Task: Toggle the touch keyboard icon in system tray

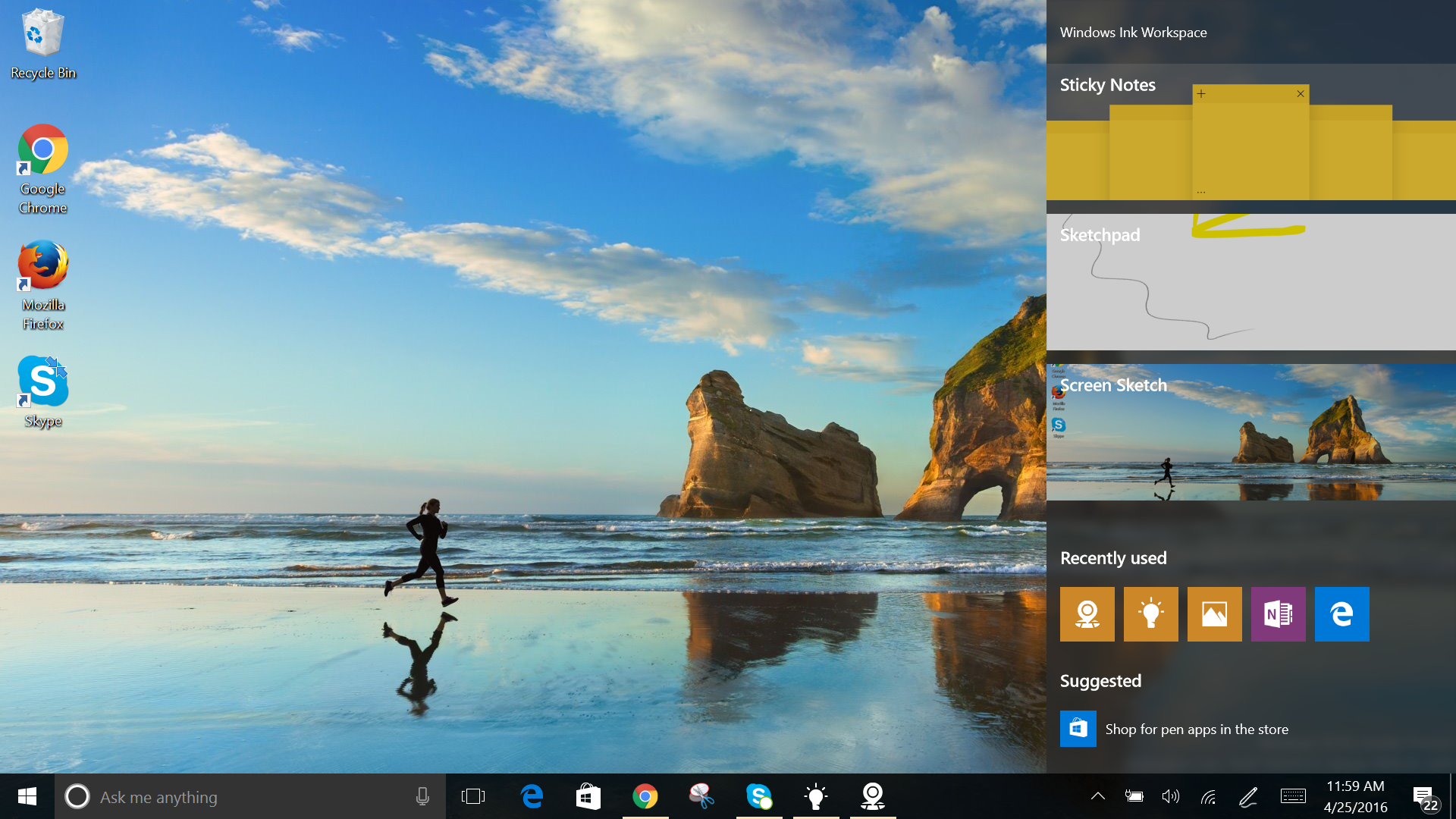Action: (x=1293, y=796)
